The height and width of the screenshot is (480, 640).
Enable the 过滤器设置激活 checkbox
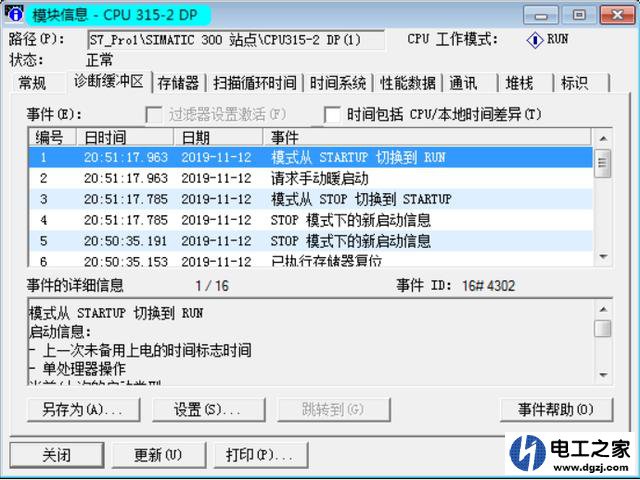coord(154,115)
